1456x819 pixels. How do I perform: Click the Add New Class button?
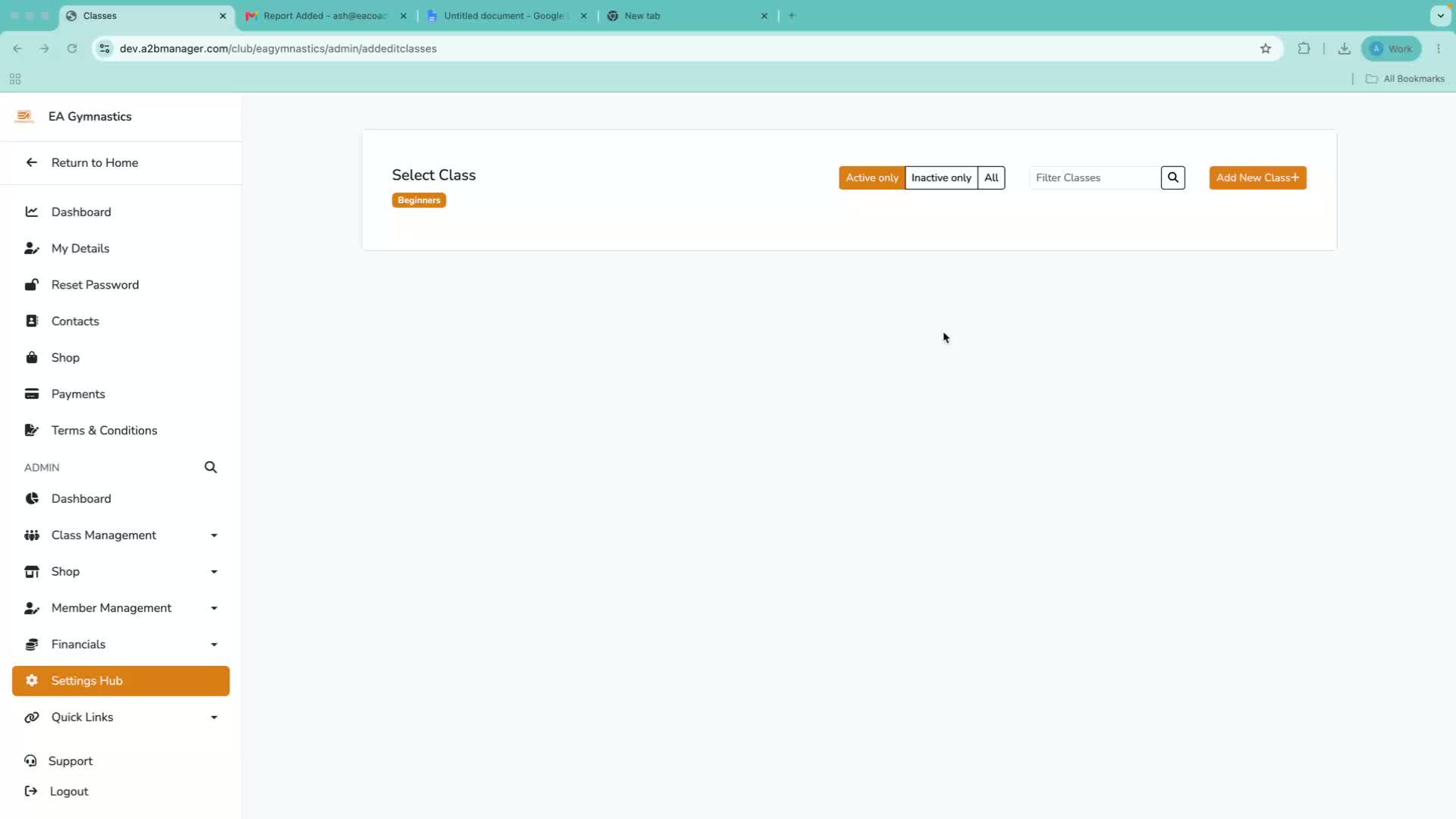(x=1257, y=177)
